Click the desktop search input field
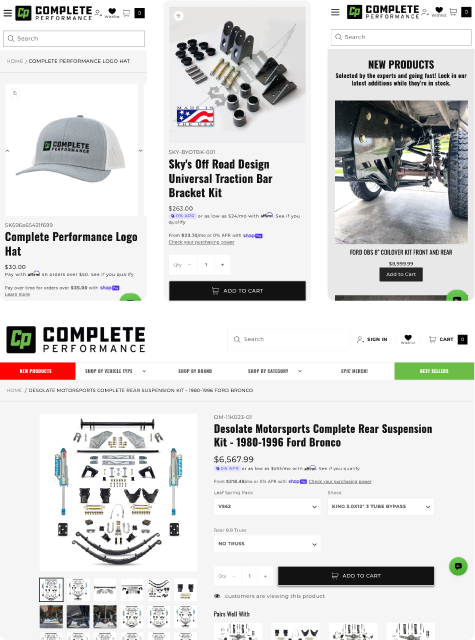The width and height of the screenshot is (475, 640). coord(289,339)
